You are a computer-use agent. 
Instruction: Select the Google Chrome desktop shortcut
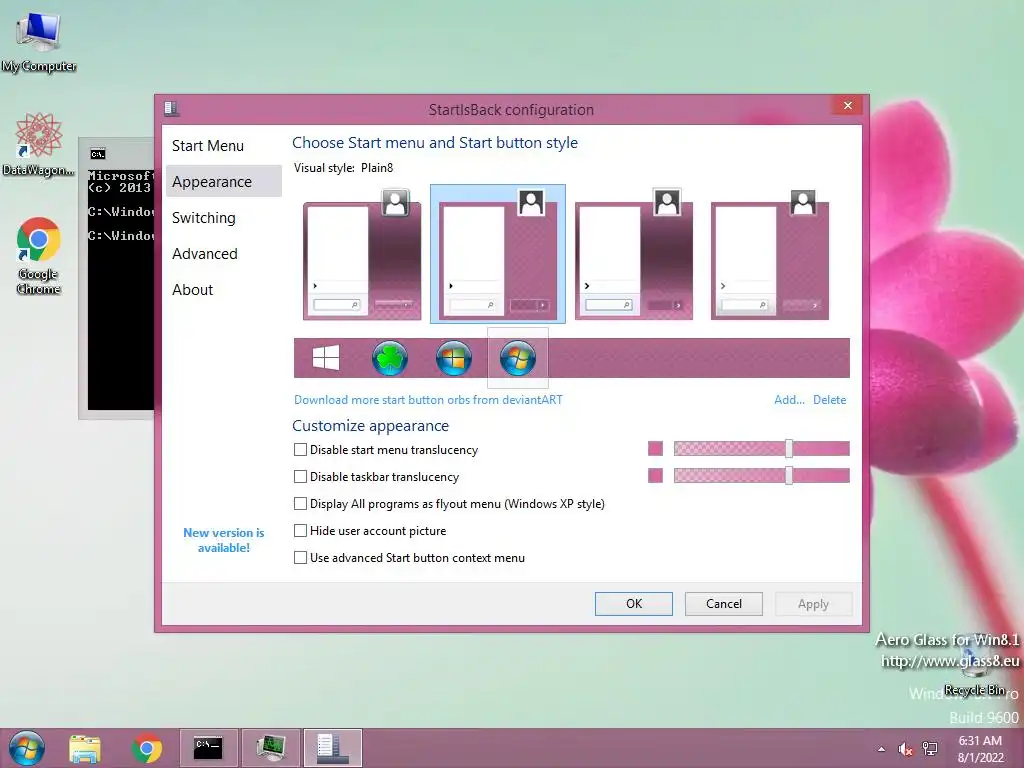coord(39,256)
